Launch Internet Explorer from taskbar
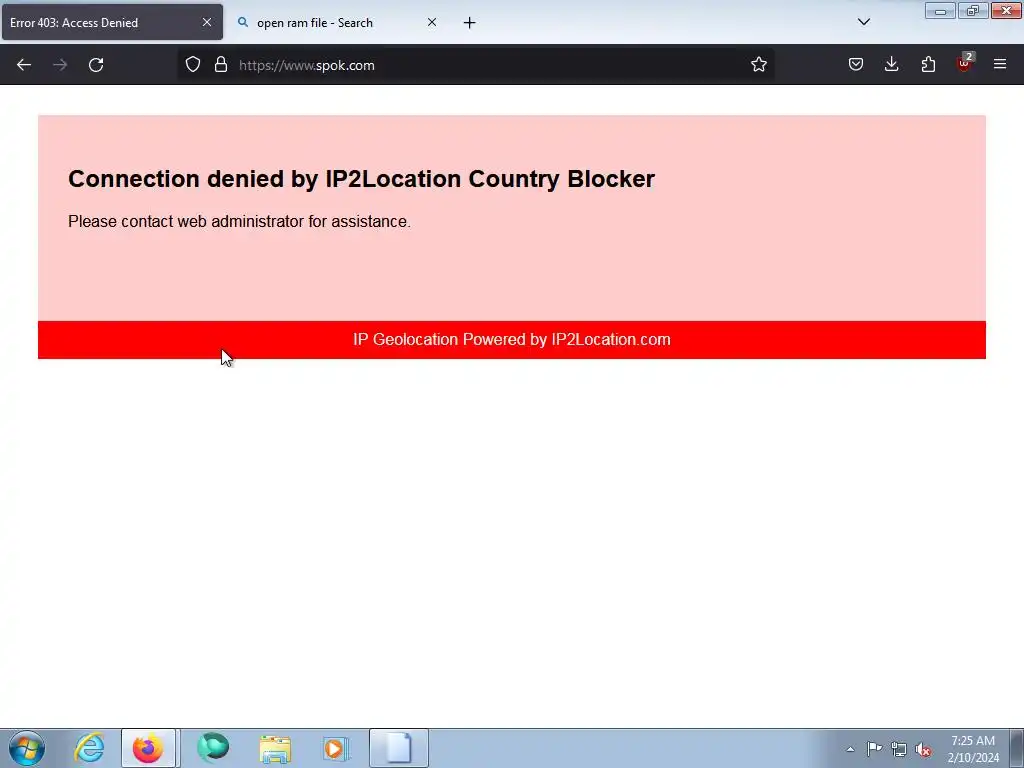1024x768 pixels. tap(89, 748)
